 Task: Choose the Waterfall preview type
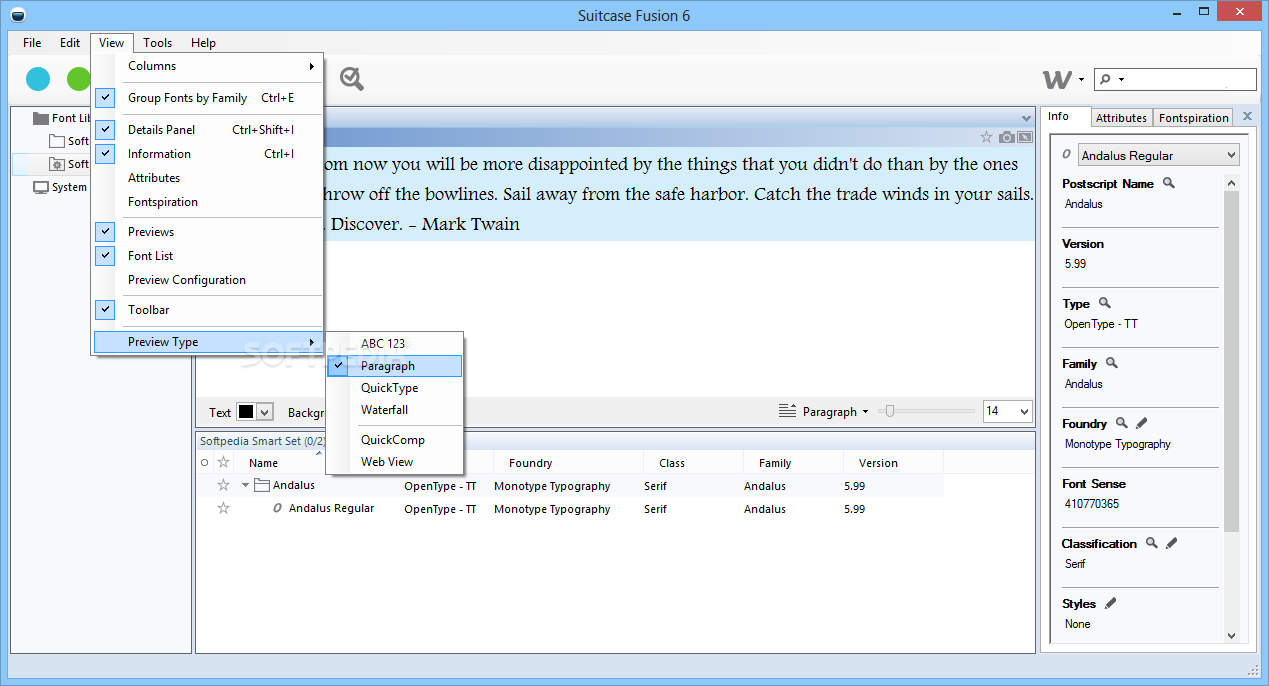[395, 410]
